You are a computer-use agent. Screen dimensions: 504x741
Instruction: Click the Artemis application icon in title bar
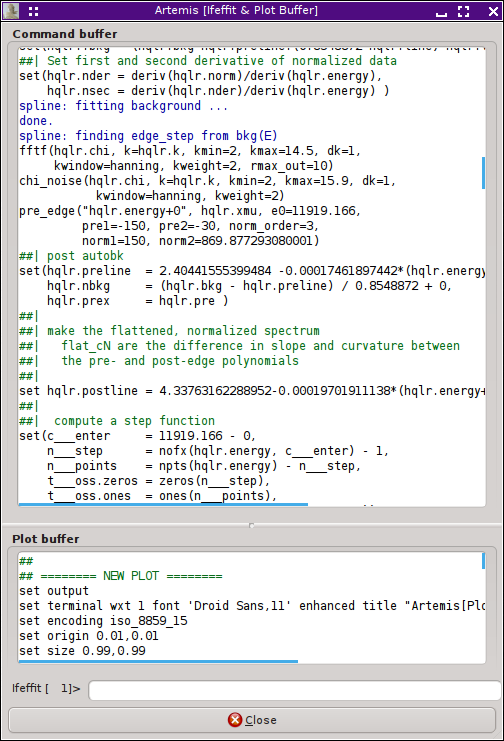(x=11, y=11)
